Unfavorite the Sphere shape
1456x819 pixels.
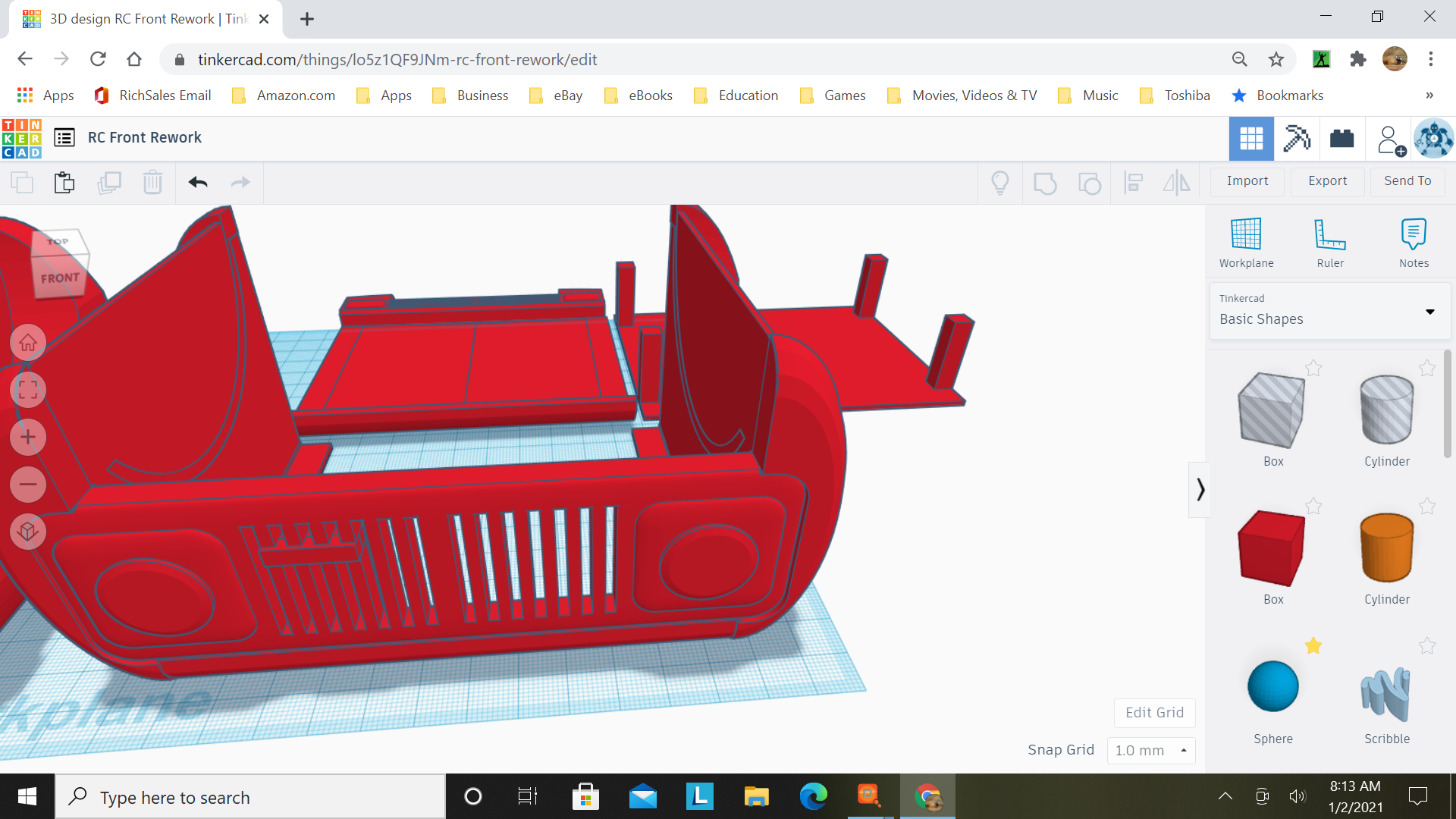(1314, 646)
